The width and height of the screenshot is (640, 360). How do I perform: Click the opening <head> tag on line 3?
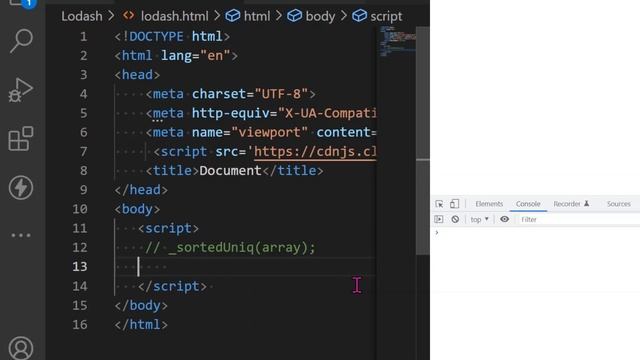click(x=137, y=75)
